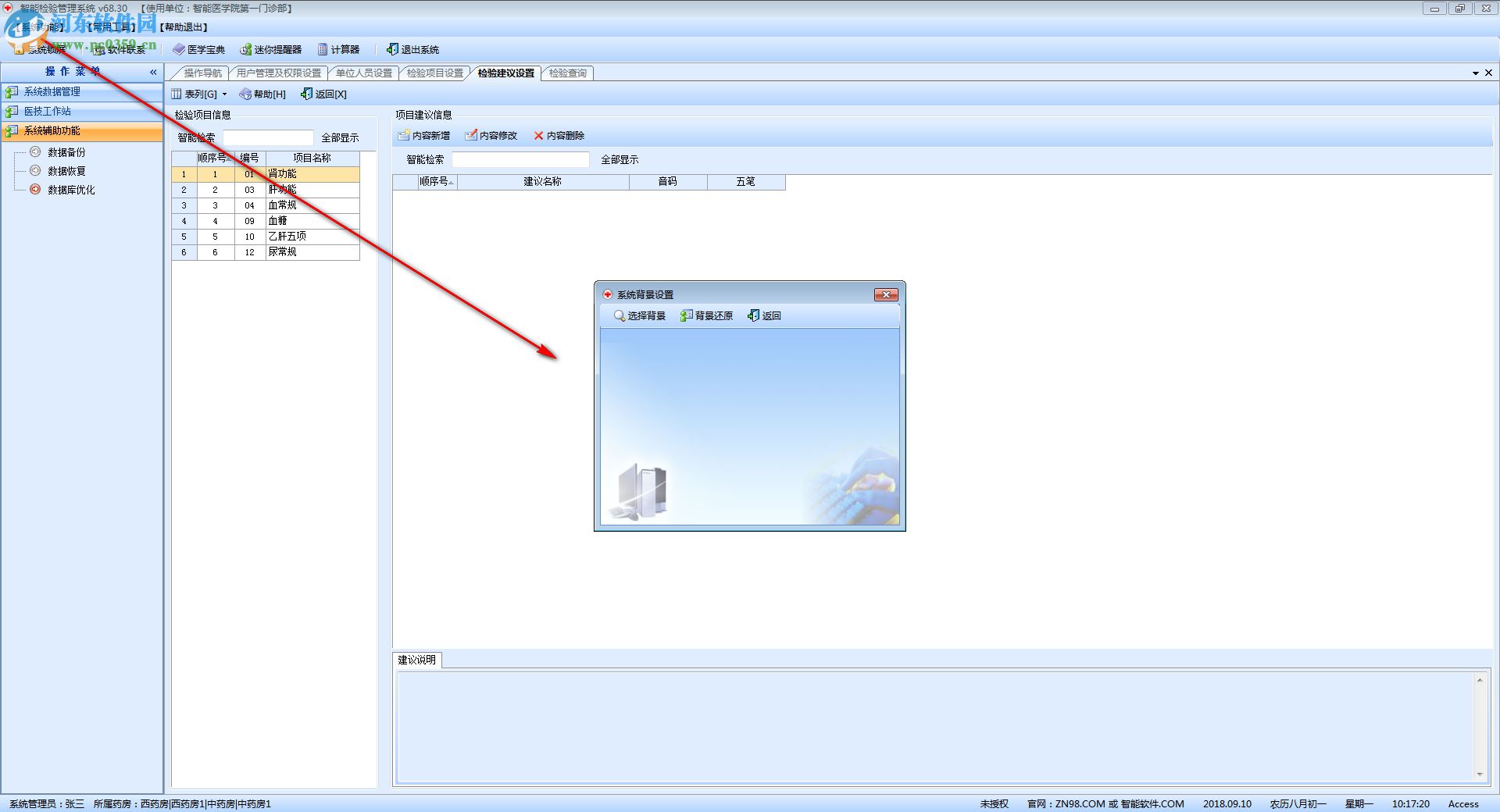Select the 血糖 row
The height and width of the screenshot is (812, 1500).
tap(266, 221)
